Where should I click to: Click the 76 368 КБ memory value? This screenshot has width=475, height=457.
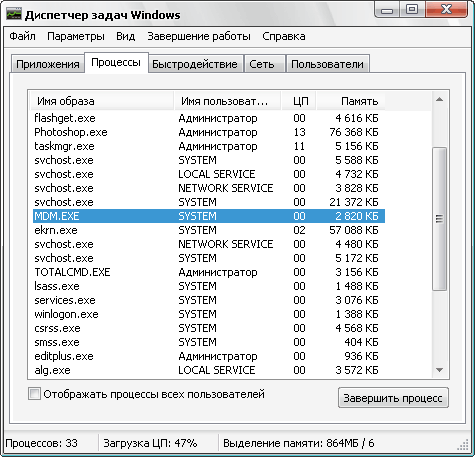[354, 132]
